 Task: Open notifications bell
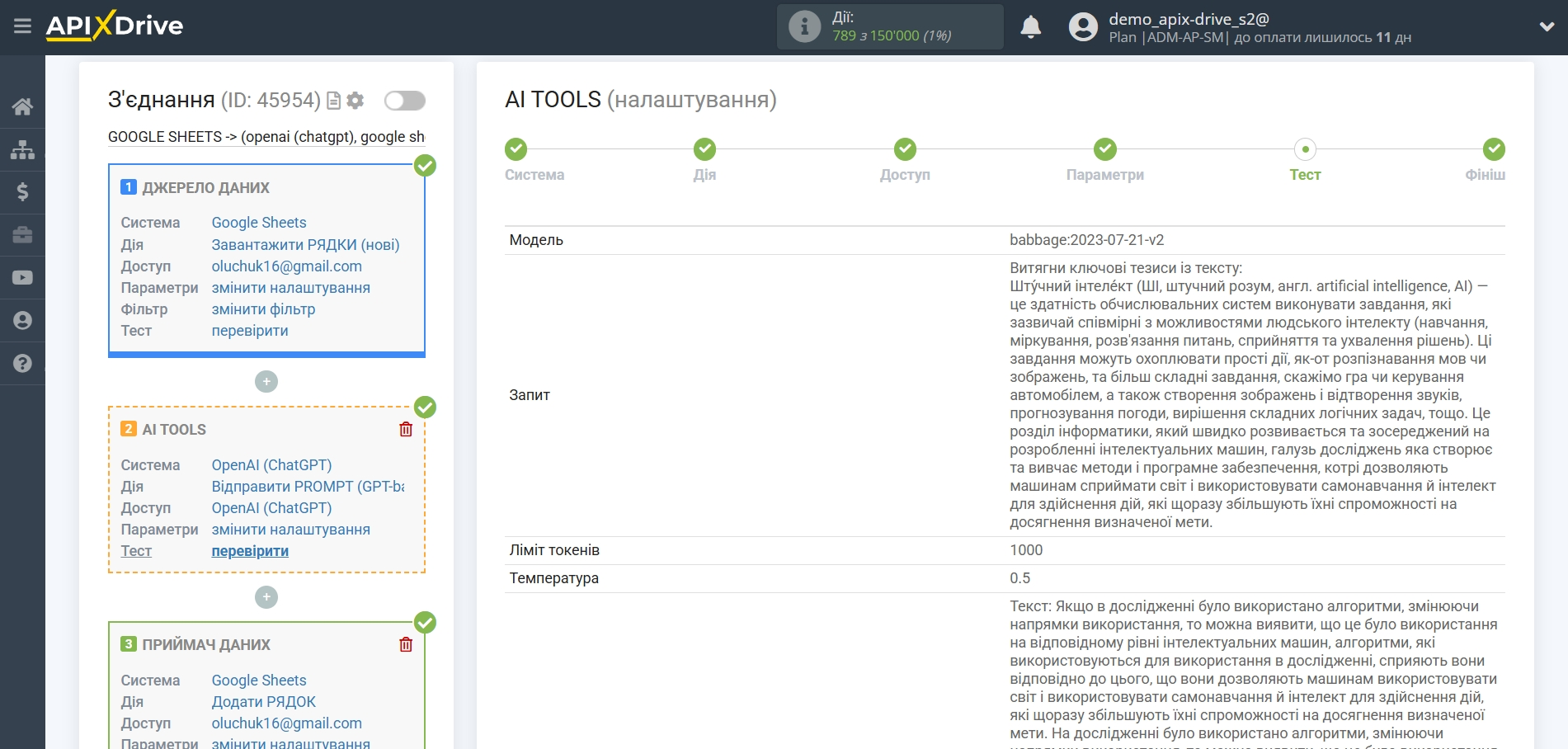pyautogui.click(x=1030, y=27)
